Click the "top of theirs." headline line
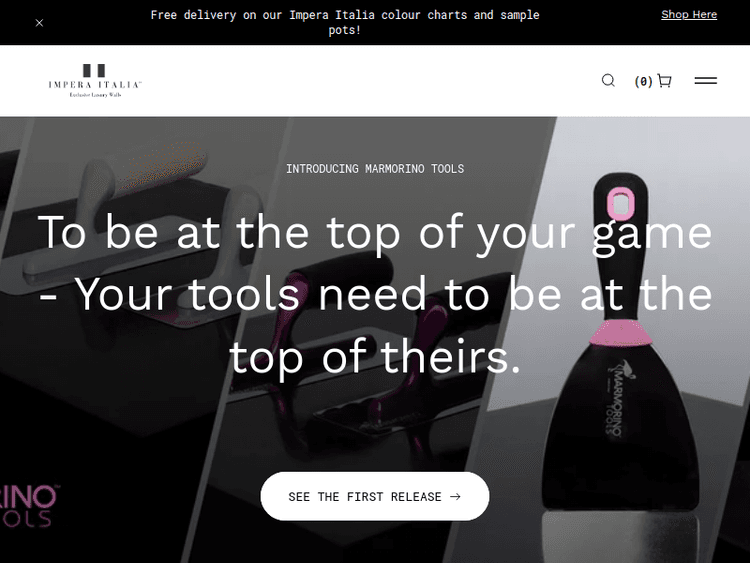Image resolution: width=750 pixels, height=563 pixels. (375, 358)
